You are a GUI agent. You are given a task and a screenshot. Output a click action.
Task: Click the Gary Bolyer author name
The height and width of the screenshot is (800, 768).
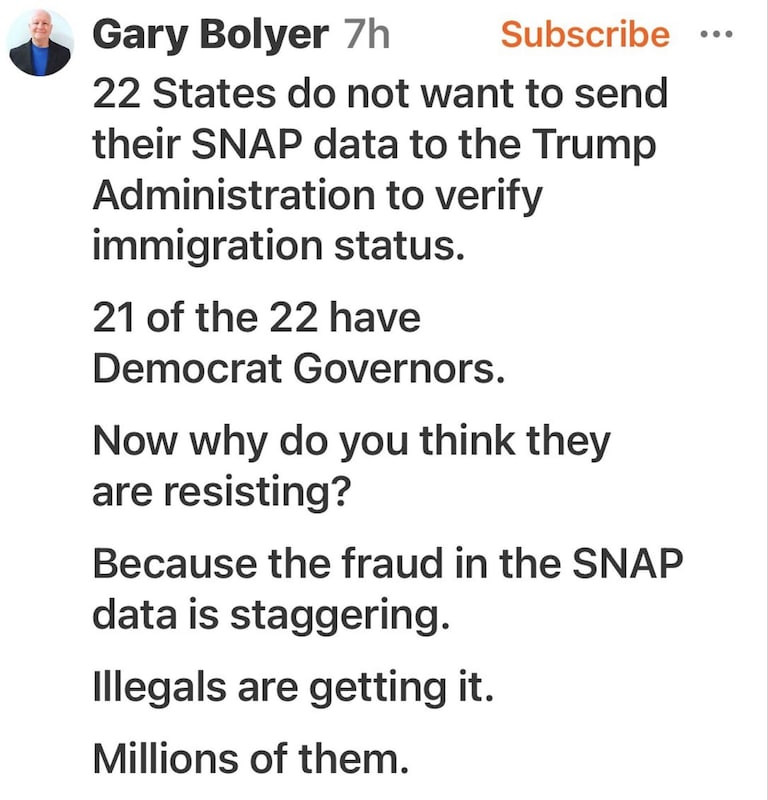[209, 35]
